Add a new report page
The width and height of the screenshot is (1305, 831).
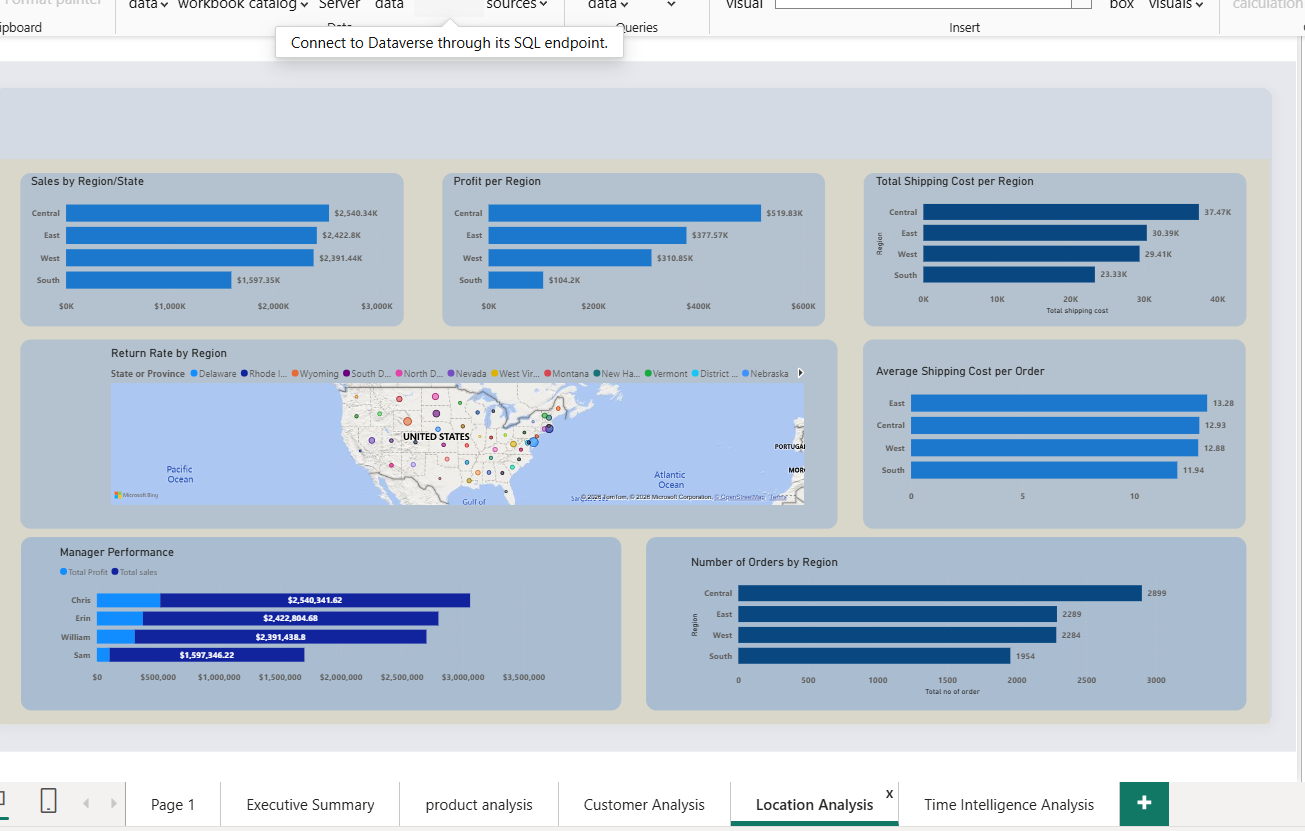pos(1144,803)
